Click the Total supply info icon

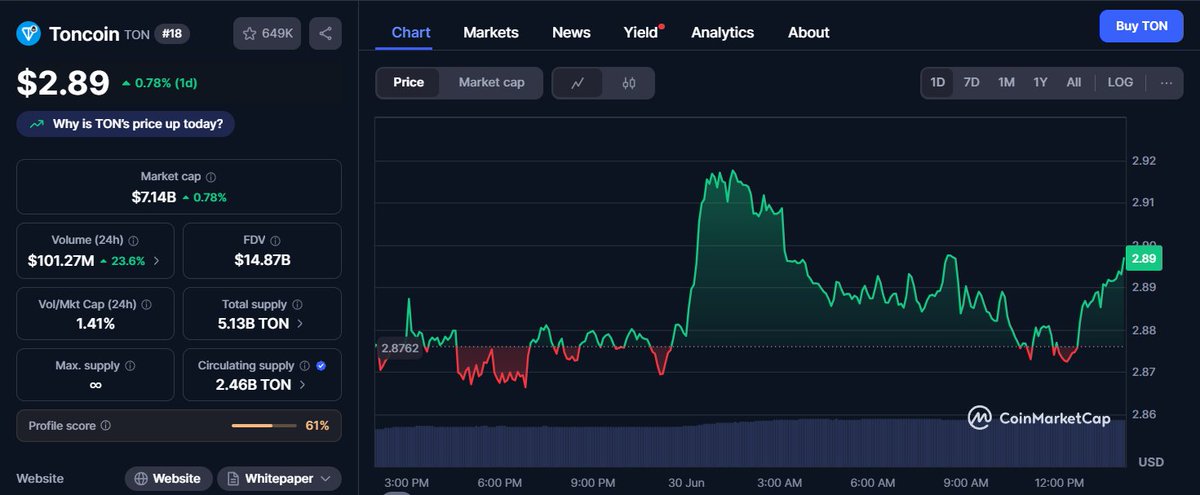click(297, 304)
